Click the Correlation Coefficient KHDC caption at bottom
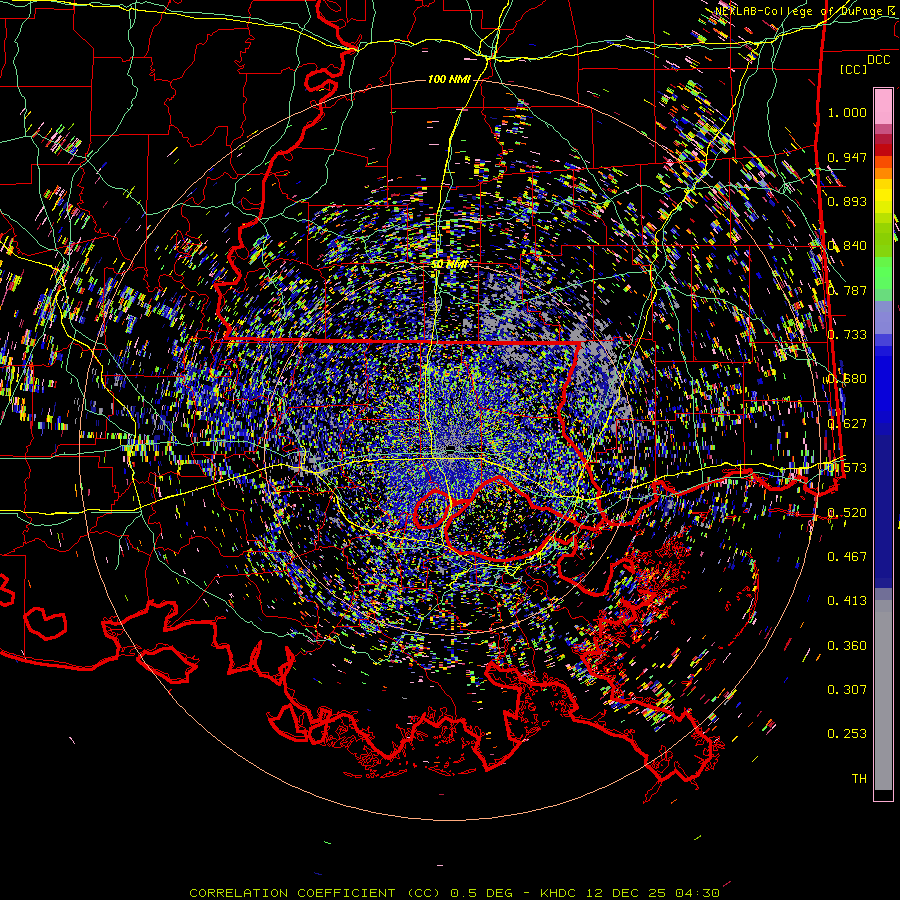Screen dimensions: 900x900 [x=454, y=893]
